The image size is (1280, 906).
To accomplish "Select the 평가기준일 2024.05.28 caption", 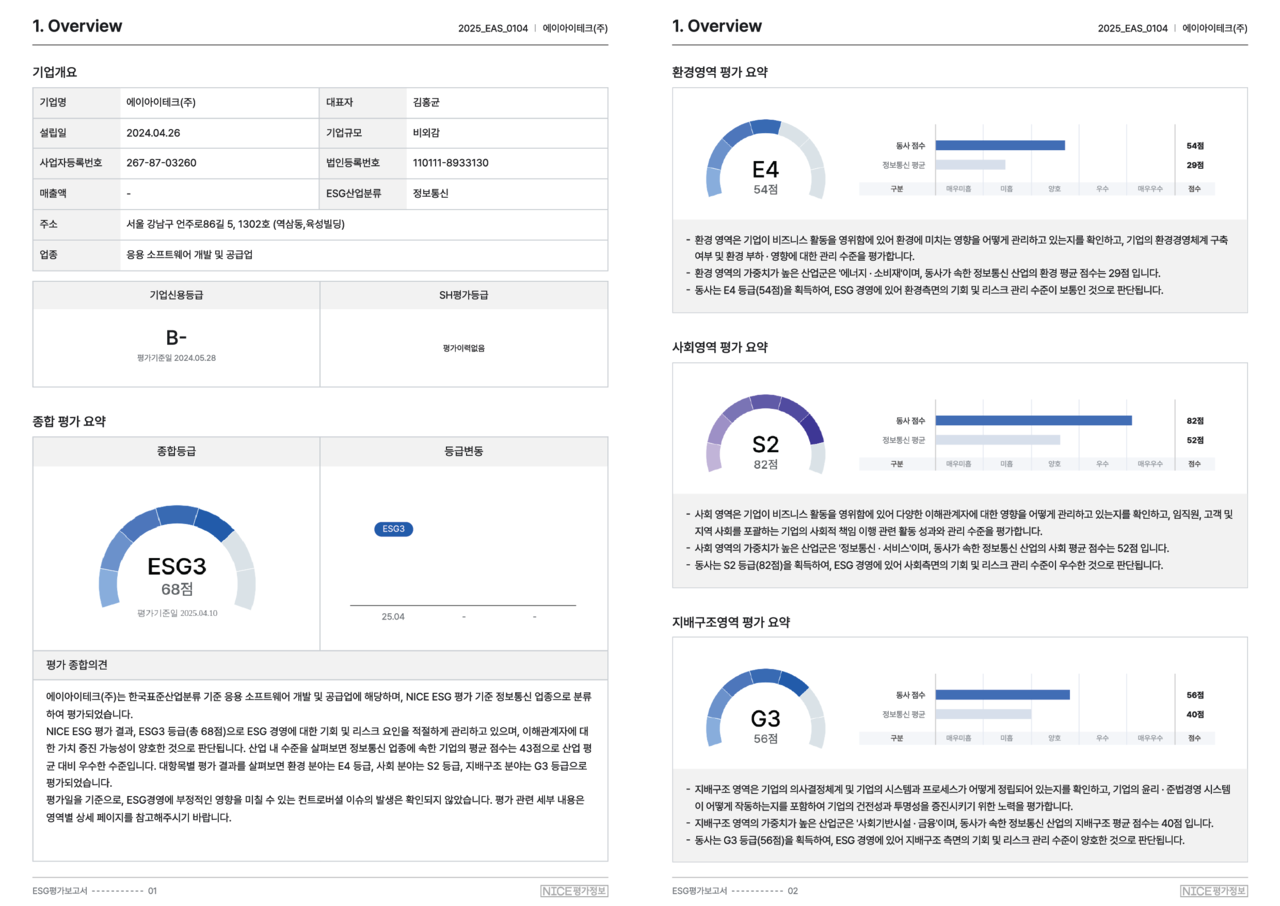I will point(176,357).
